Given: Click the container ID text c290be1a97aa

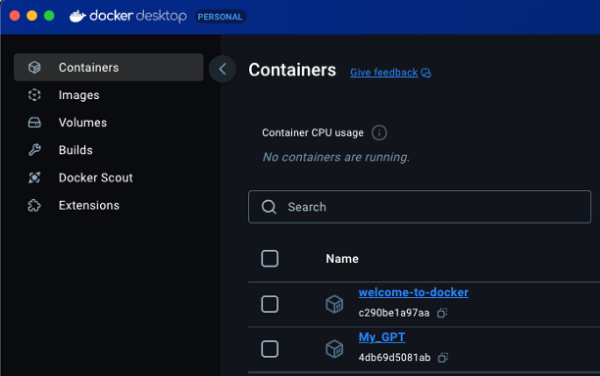Looking at the screenshot, I should (x=394, y=313).
